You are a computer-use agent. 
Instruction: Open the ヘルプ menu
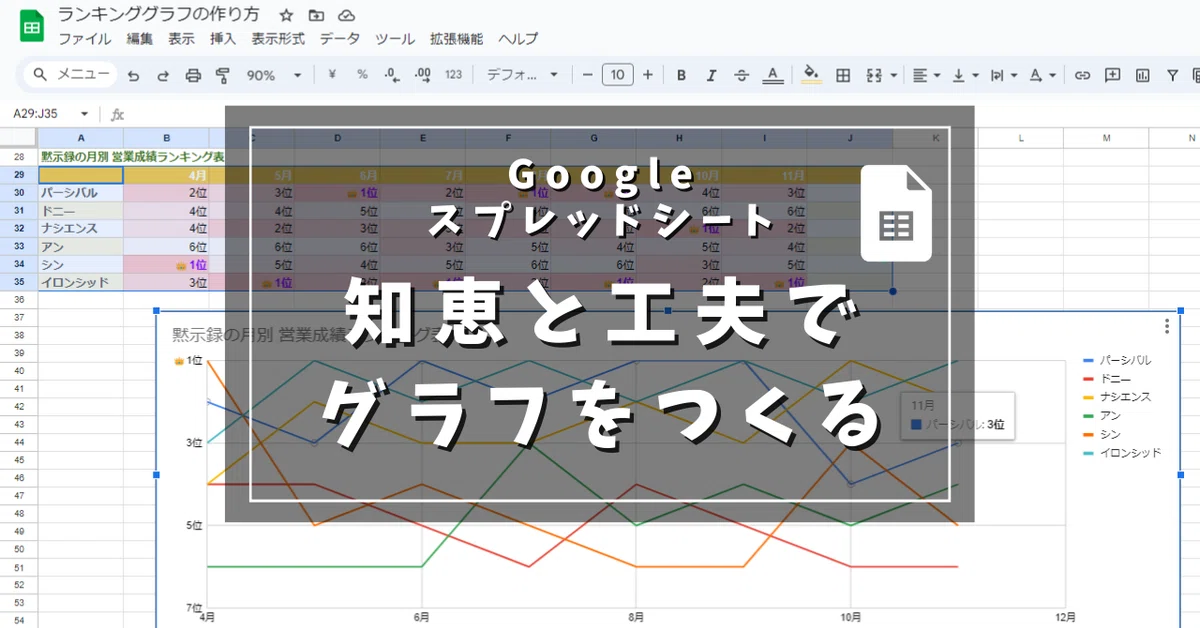[518, 39]
